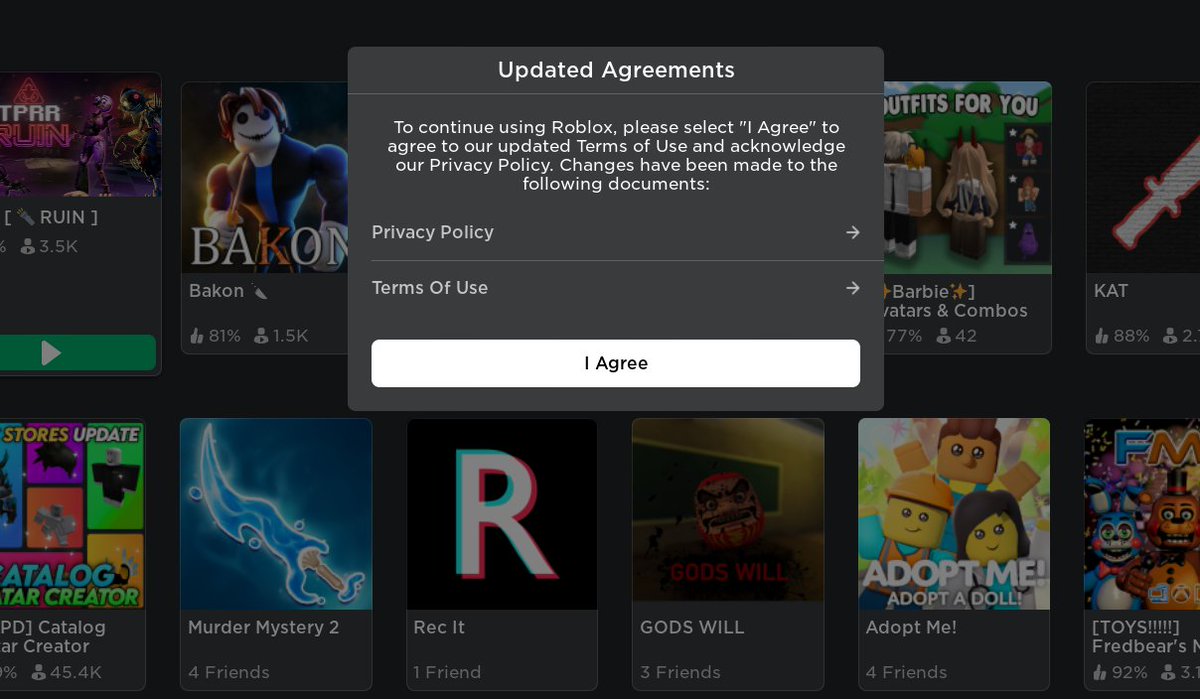Click the player icon beside RUIN's 3.5K
This screenshot has width=1200, height=699.
(x=28, y=246)
